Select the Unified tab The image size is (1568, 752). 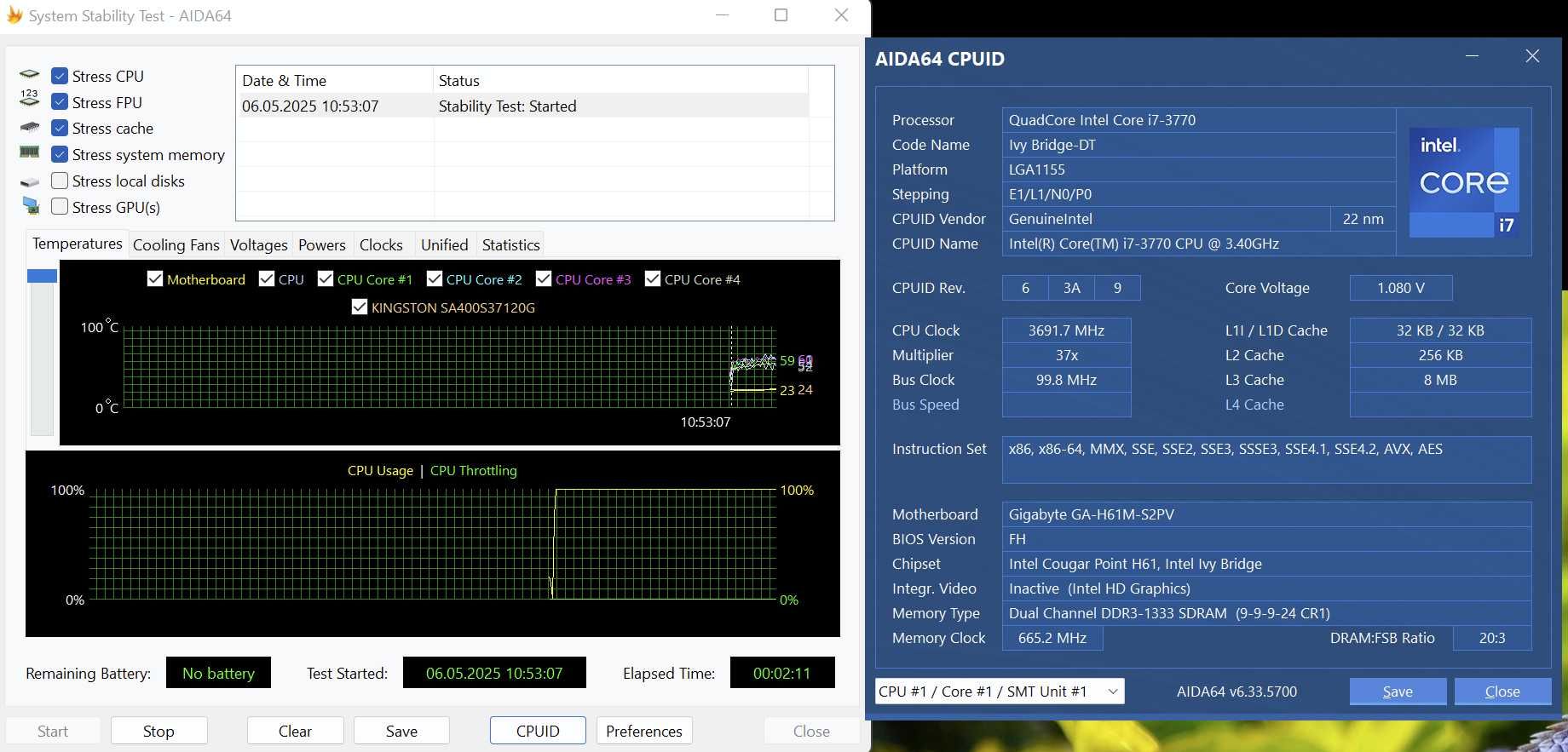coord(445,245)
